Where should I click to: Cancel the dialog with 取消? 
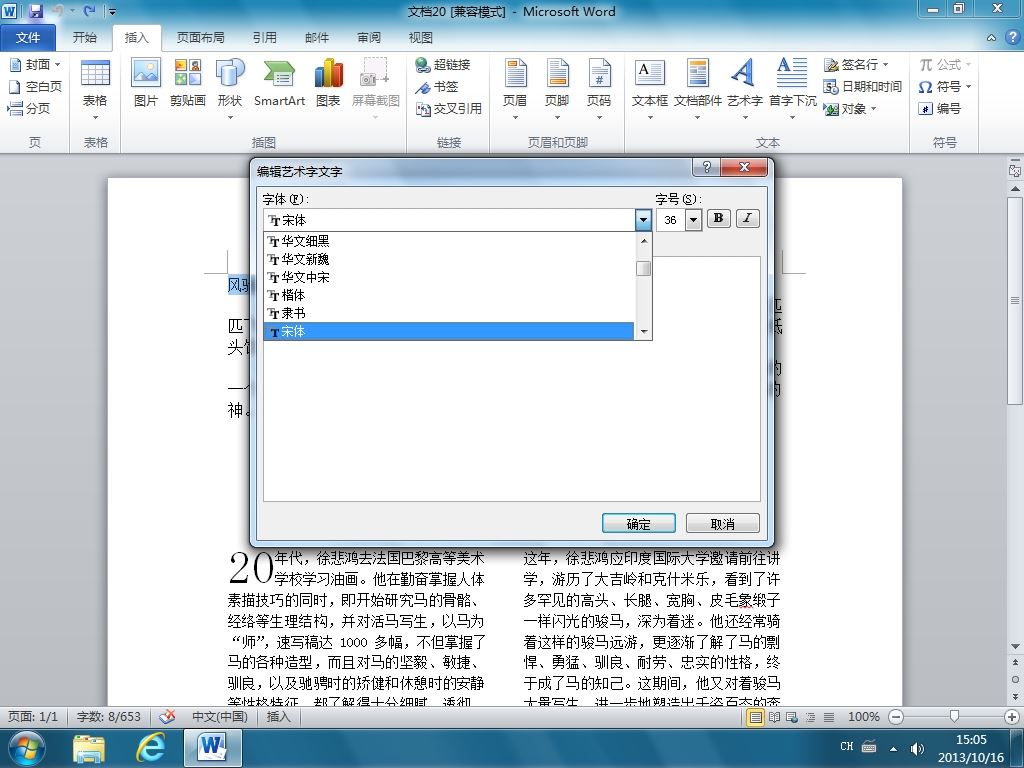722,523
